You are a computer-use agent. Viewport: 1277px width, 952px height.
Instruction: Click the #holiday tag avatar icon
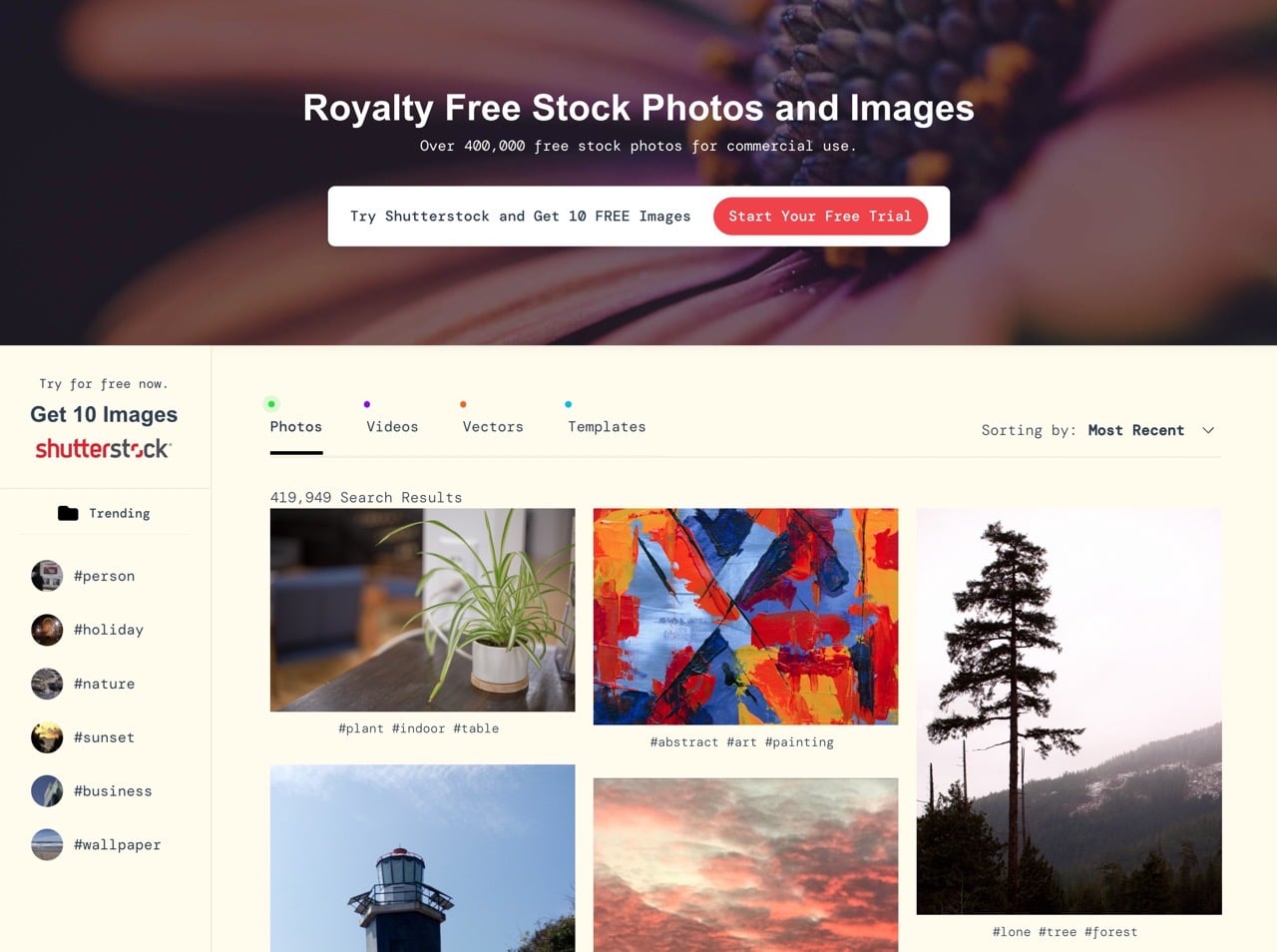tap(47, 630)
